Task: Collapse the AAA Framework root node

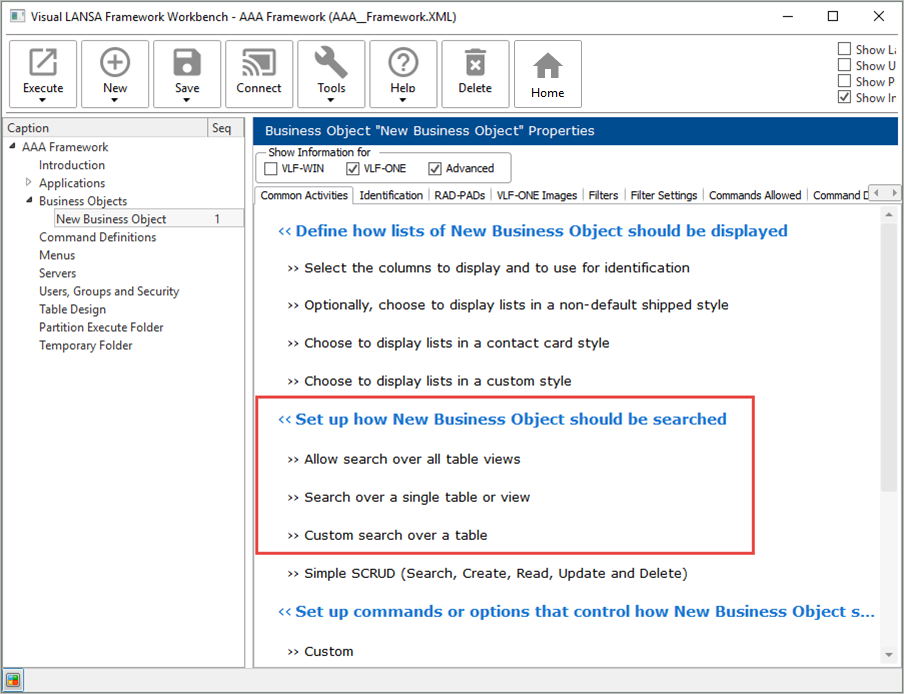Action: click(x=12, y=147)
